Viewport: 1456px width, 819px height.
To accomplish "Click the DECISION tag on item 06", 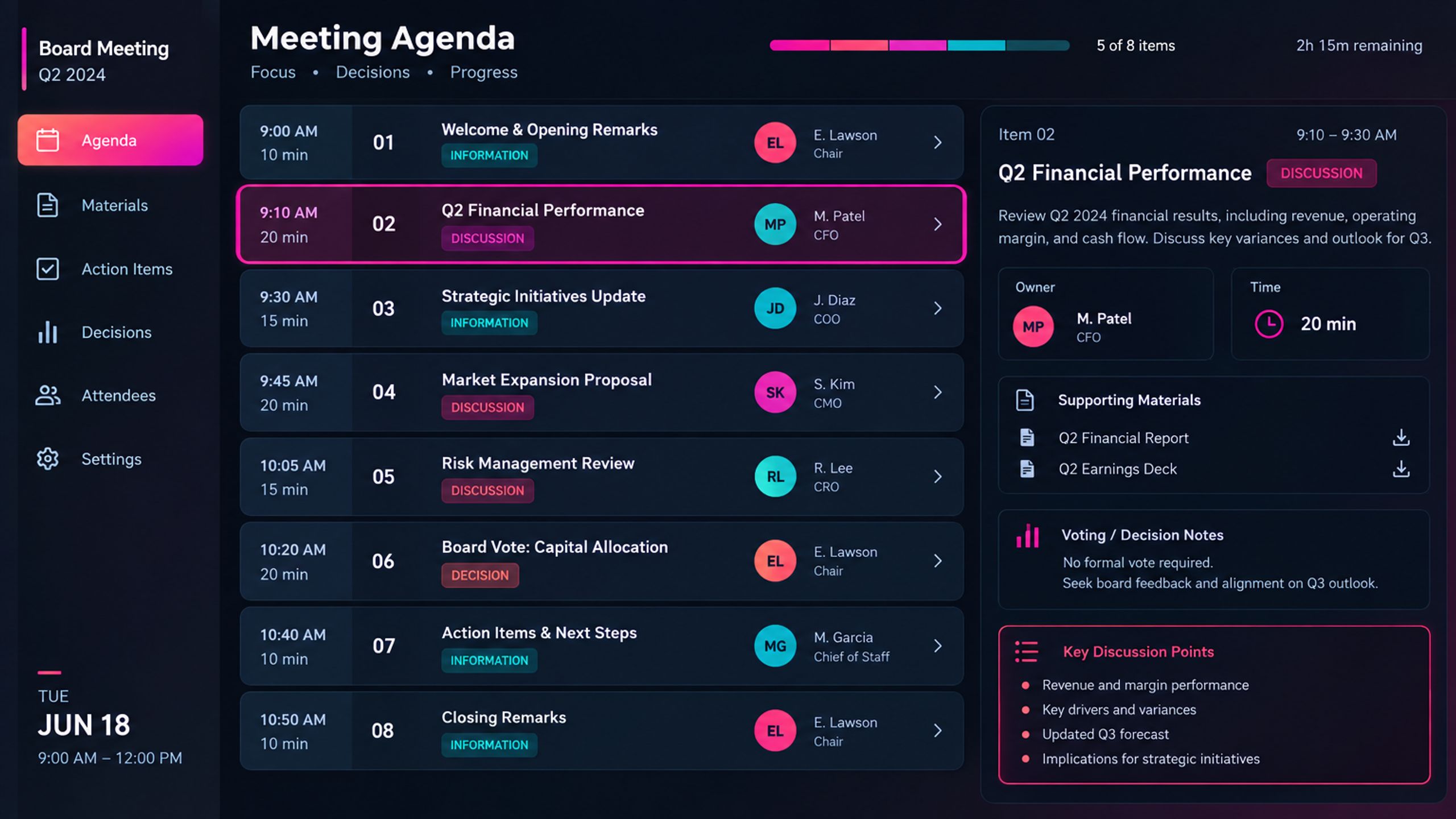I will (x=480, y=575).
